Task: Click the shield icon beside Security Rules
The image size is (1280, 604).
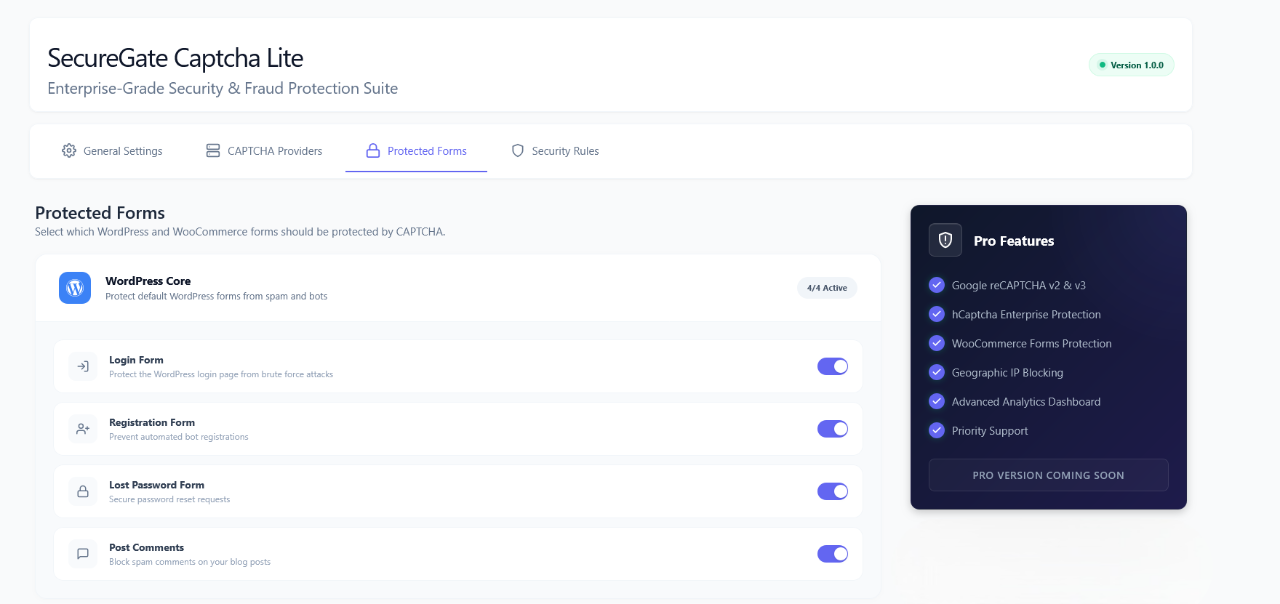Action: 517,150
